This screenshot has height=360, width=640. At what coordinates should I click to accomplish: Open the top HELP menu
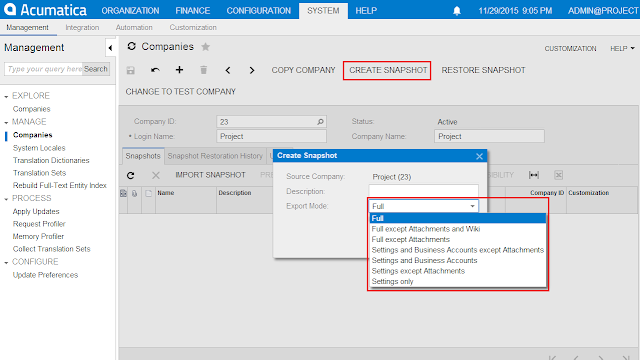(x=366, y=11)
